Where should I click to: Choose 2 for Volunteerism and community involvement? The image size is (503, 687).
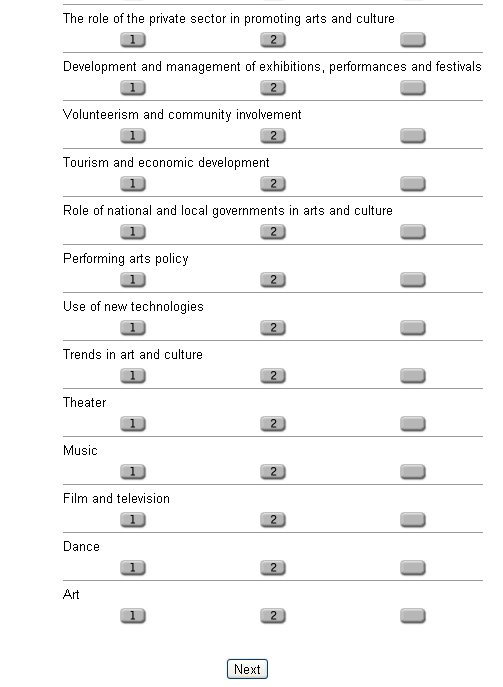[x=273, y=136]
